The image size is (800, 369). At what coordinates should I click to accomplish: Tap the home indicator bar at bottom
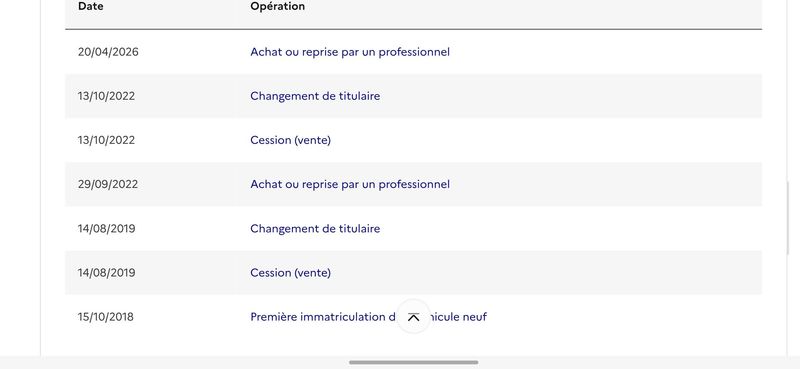[414, 362]
